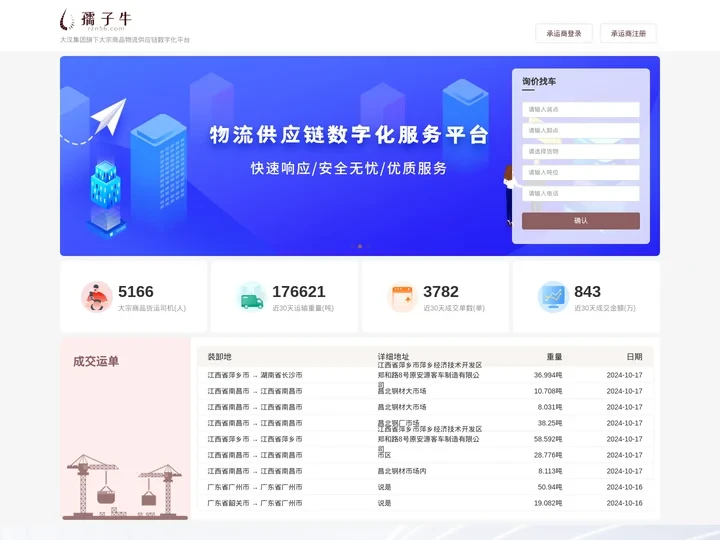Click the 日期 column header

[634, 357]
